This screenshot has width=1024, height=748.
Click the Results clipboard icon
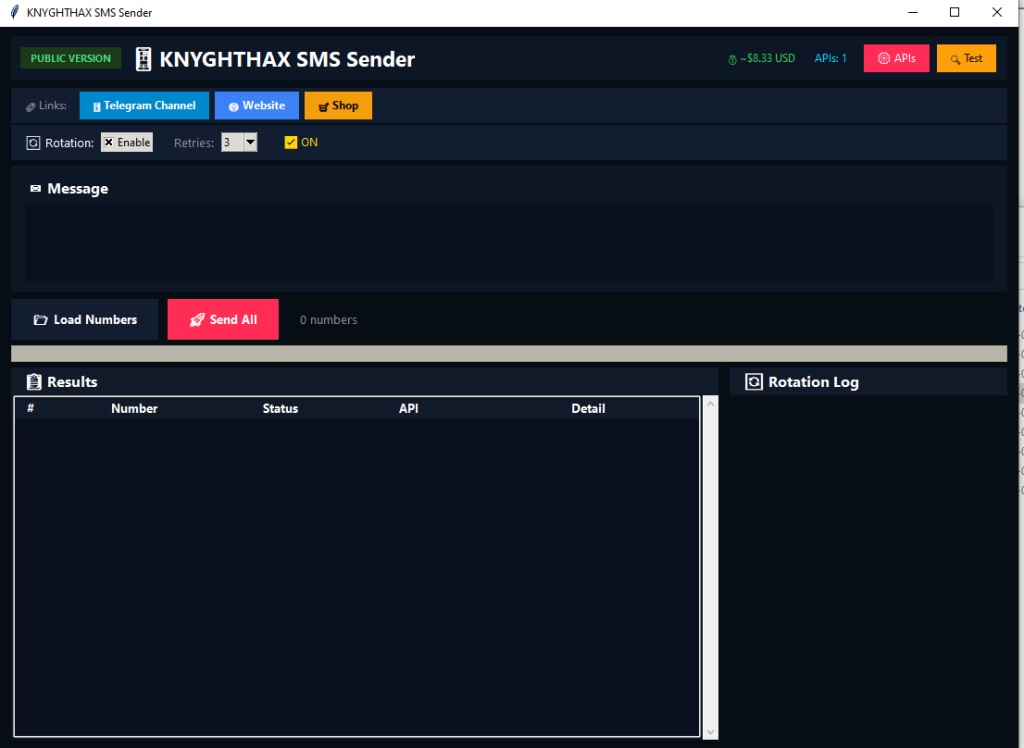pos(34,382)
